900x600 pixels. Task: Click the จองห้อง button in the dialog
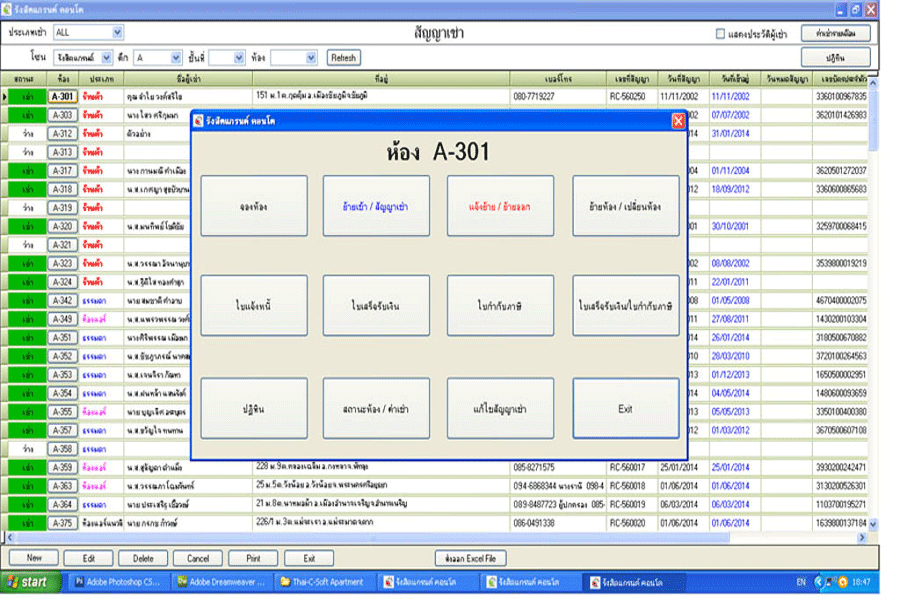coord(254,206)
